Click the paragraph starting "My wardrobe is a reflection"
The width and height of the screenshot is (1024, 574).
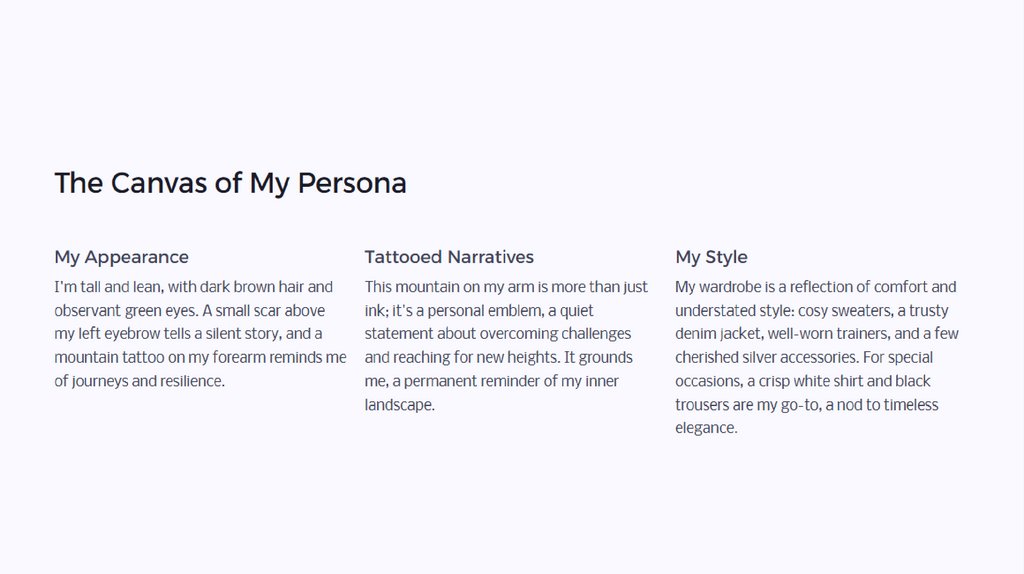816,357
